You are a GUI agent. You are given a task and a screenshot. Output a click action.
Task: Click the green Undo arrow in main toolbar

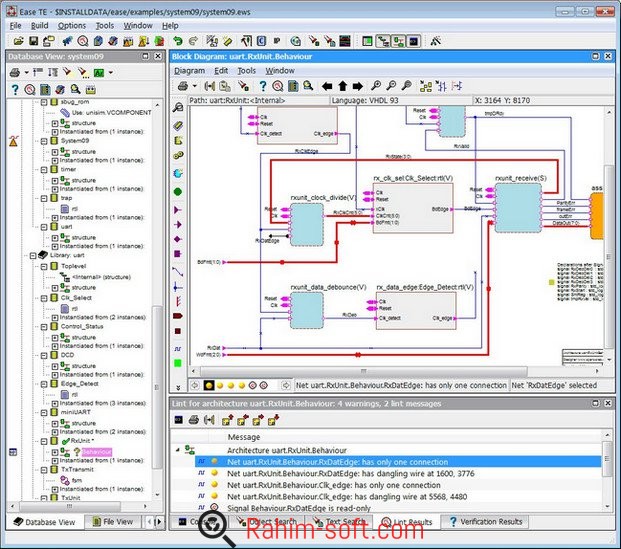tap(177, 41)
